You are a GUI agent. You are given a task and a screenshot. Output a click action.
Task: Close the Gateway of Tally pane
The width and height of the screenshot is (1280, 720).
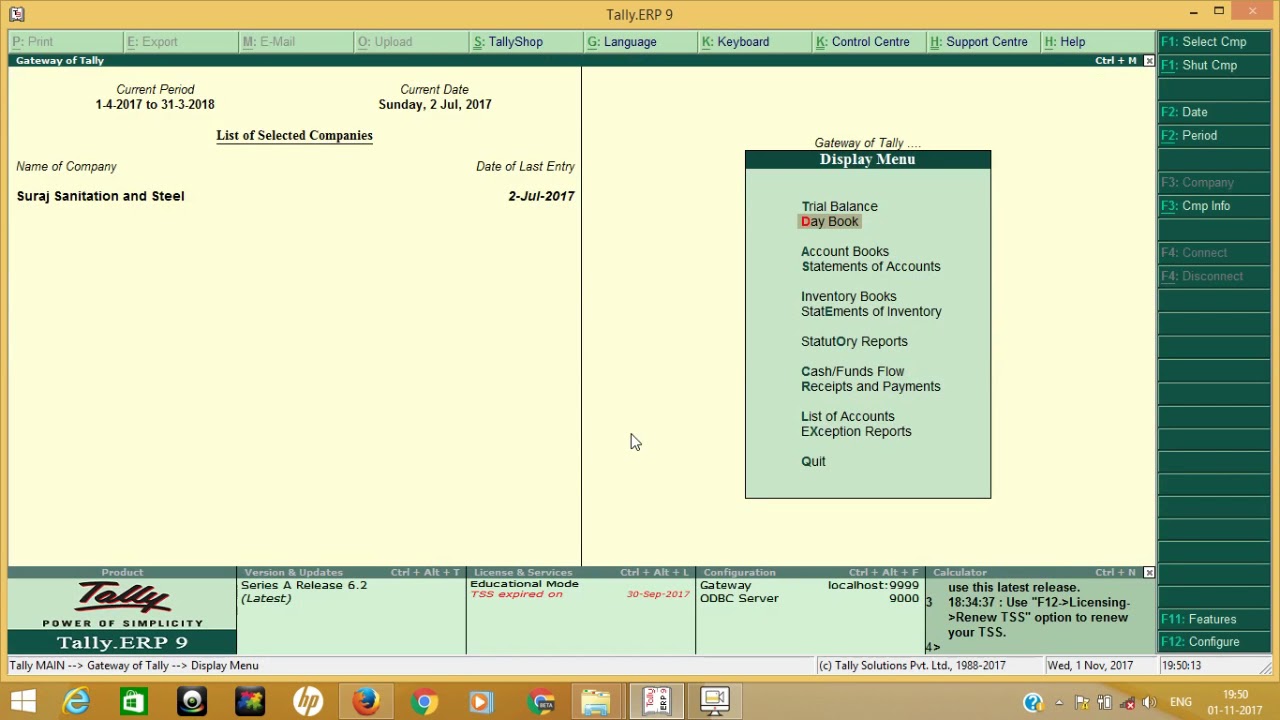pyautogui.click(x=1148, y=61)
